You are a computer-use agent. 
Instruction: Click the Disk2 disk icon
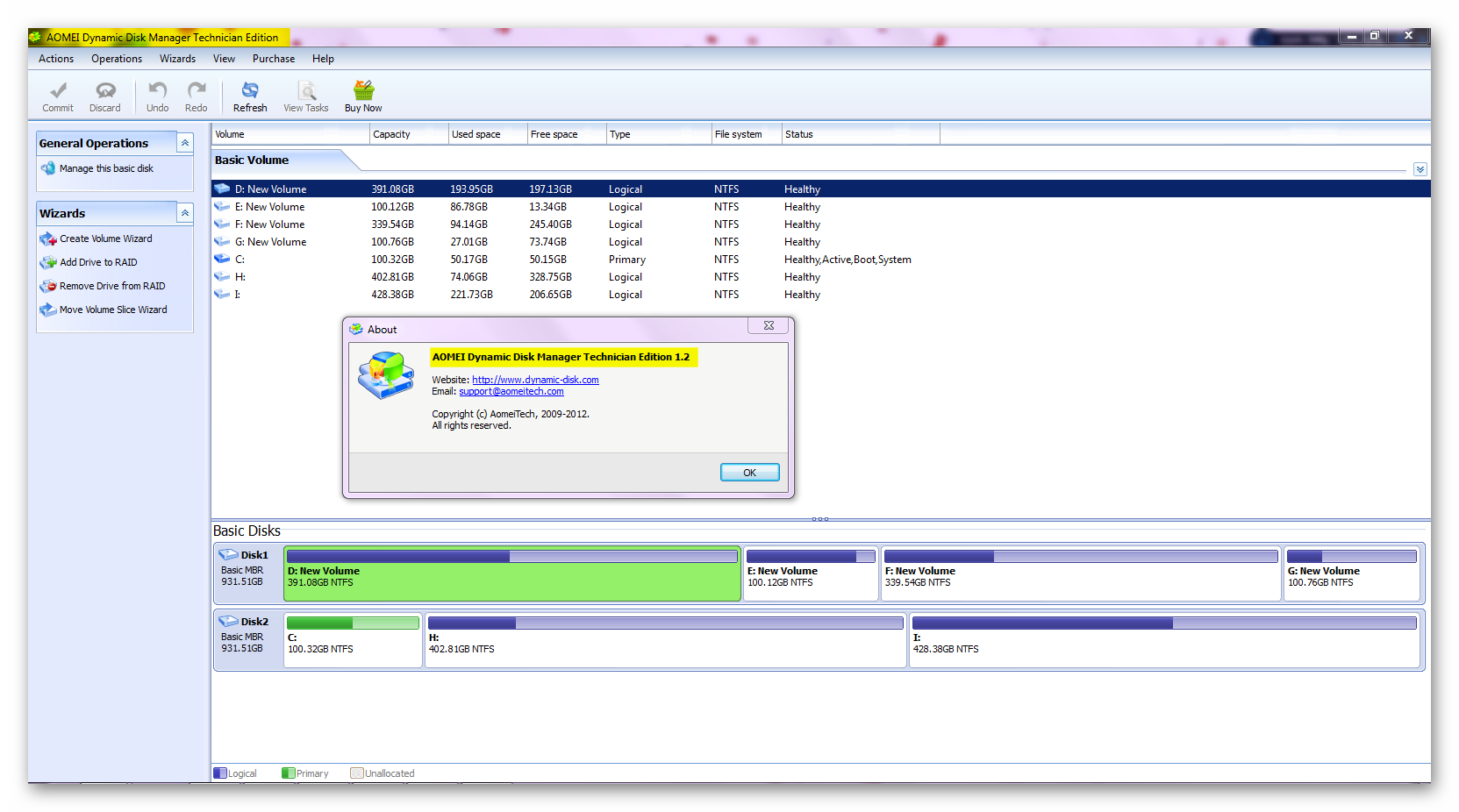(x=228, y=622)
